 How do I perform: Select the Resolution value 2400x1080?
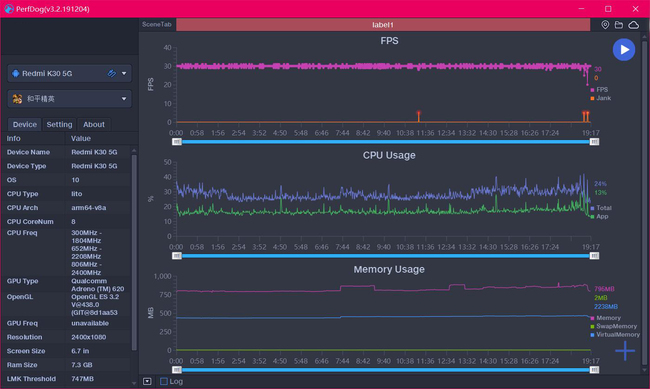(x=88, y=337)
